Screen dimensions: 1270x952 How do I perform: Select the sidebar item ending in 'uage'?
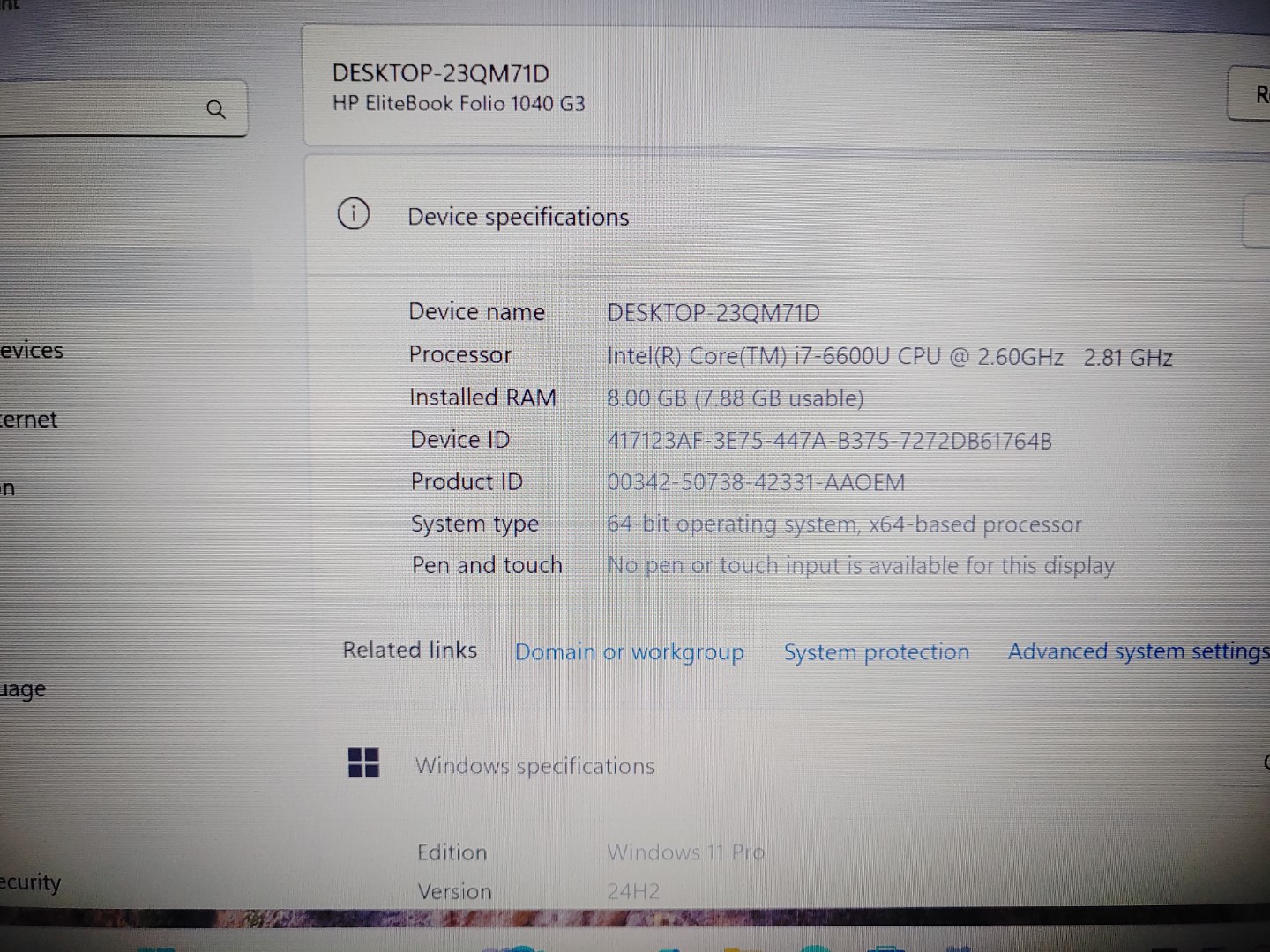pyautogui.click(x=24, y=689)
